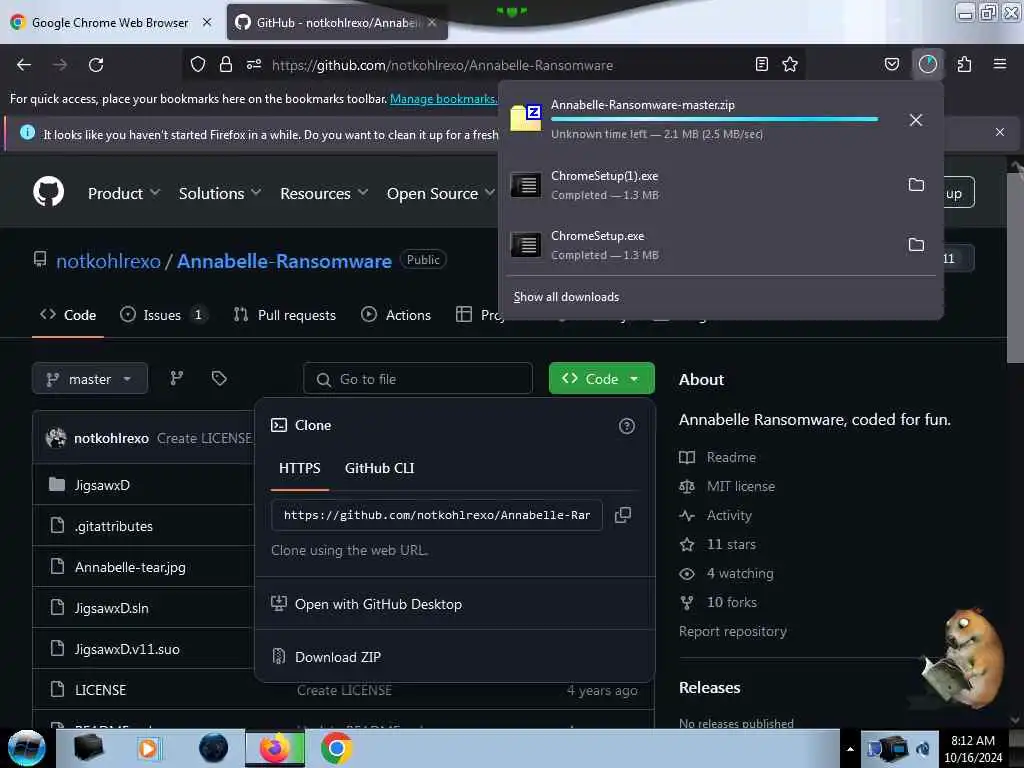Image resolution: width=1024 pixels, height=768 pixels.
Task: Expand the Open Source navigation dropdown
Action: tap(441, 193)
